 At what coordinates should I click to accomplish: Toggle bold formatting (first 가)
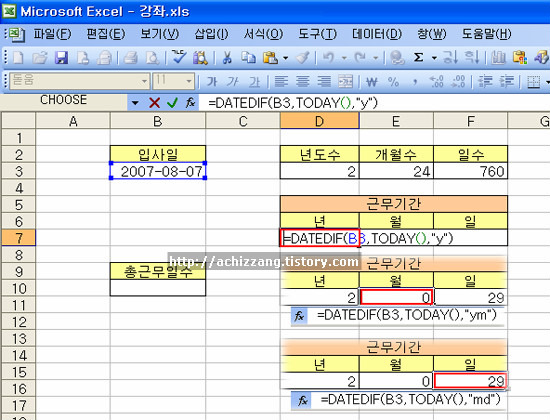(x=212, y=82)
